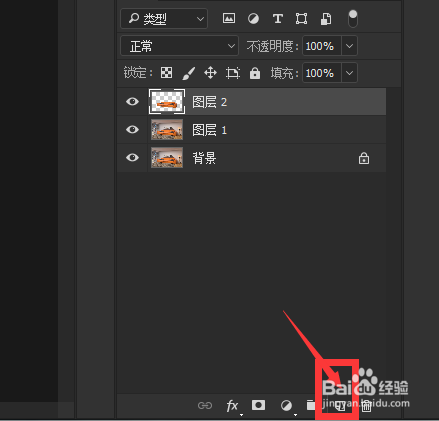Image resolution: width=439 pixels, height=421 pixels.
Task: Create a new layer icon
Action: [340, 406]
